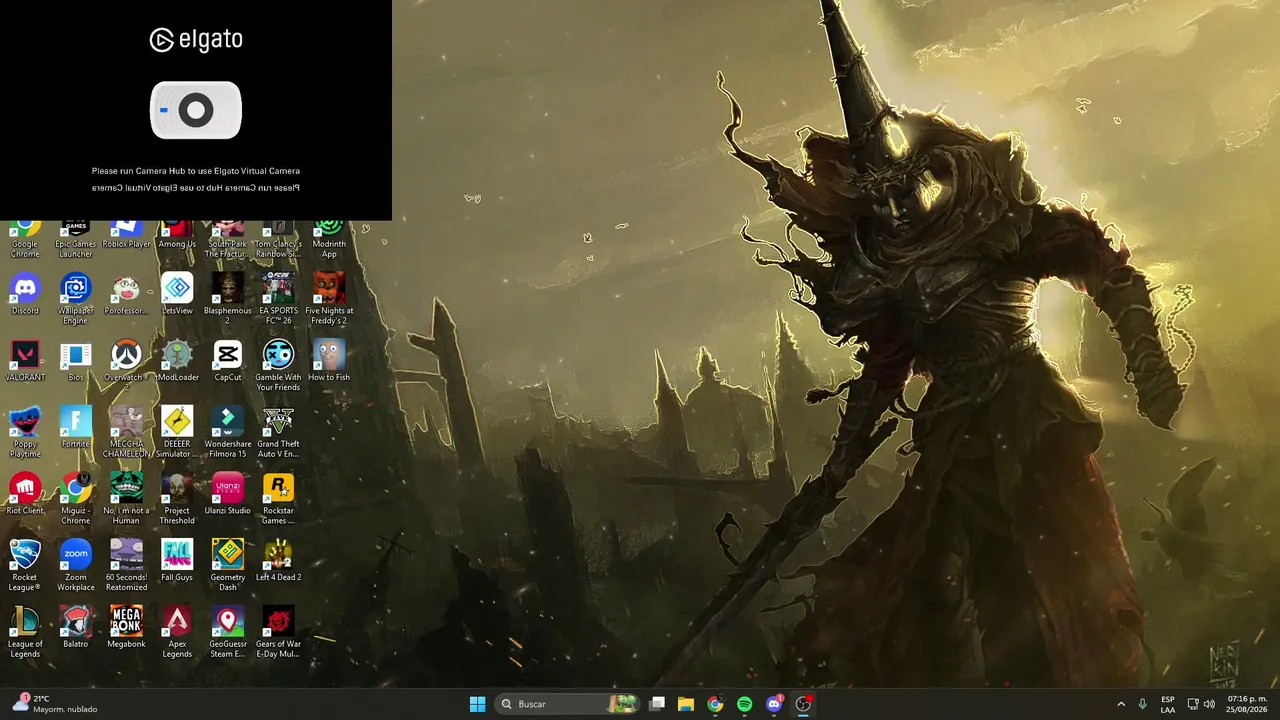Image resolution: width=1280 pixels, height=720 pixels.
Task: Select the Roblox Player desktop icon
Action: point(126,236)
